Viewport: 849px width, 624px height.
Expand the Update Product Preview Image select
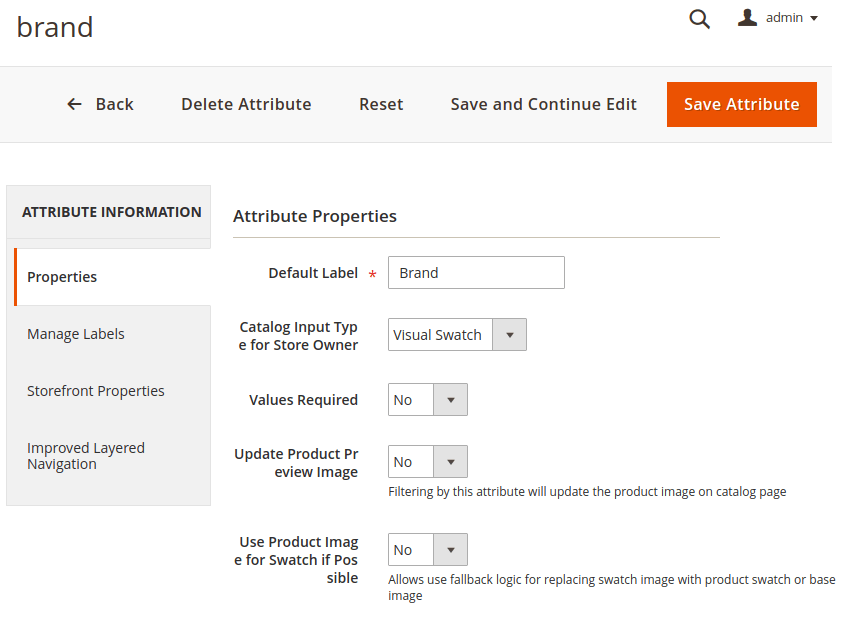pyautogui.click(x=427, y=462)
